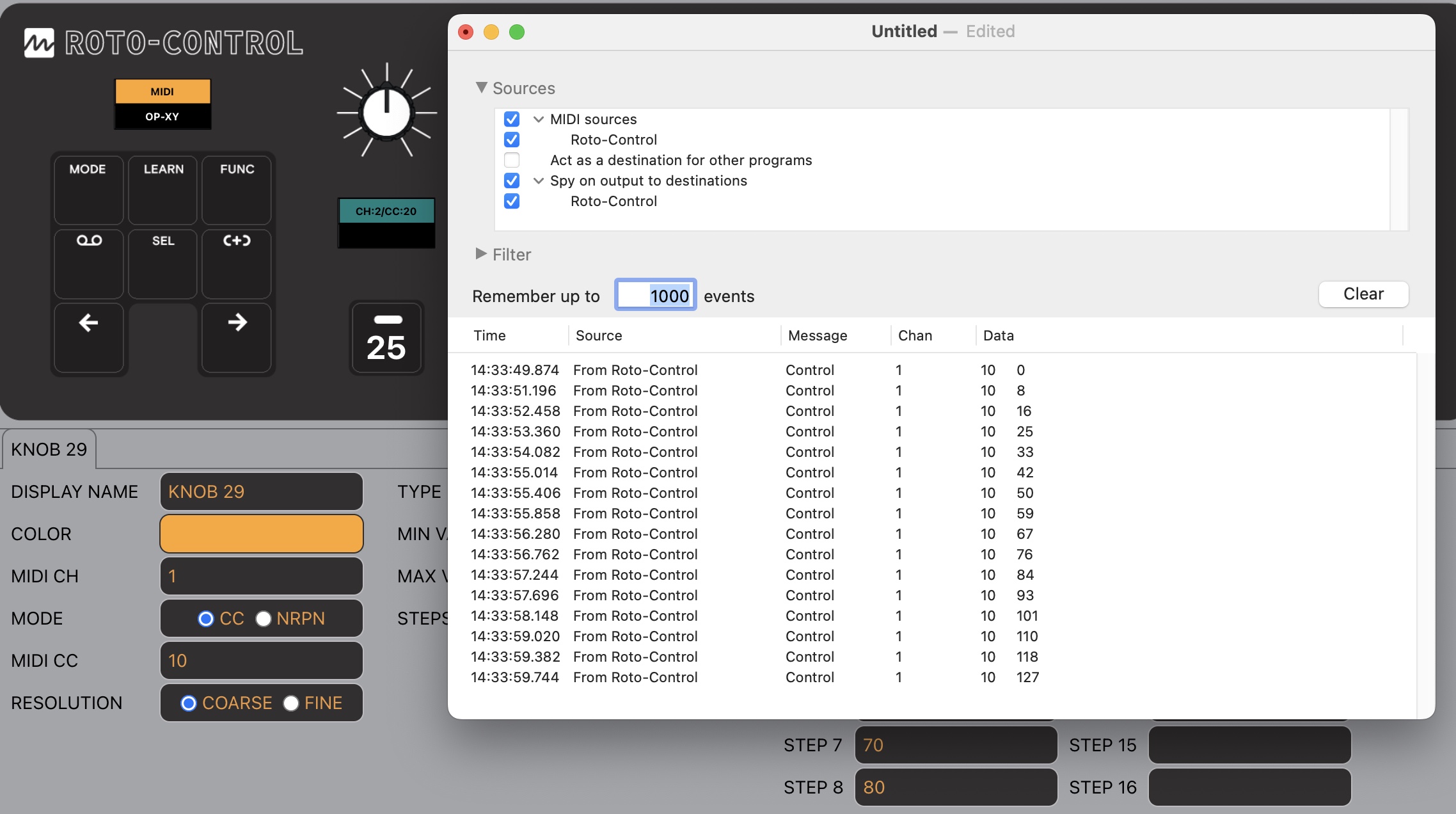The image size is (1456, 814).
Task: Click the rotary knob graphic
Action: pyautogui.click(x=386, y=112)
